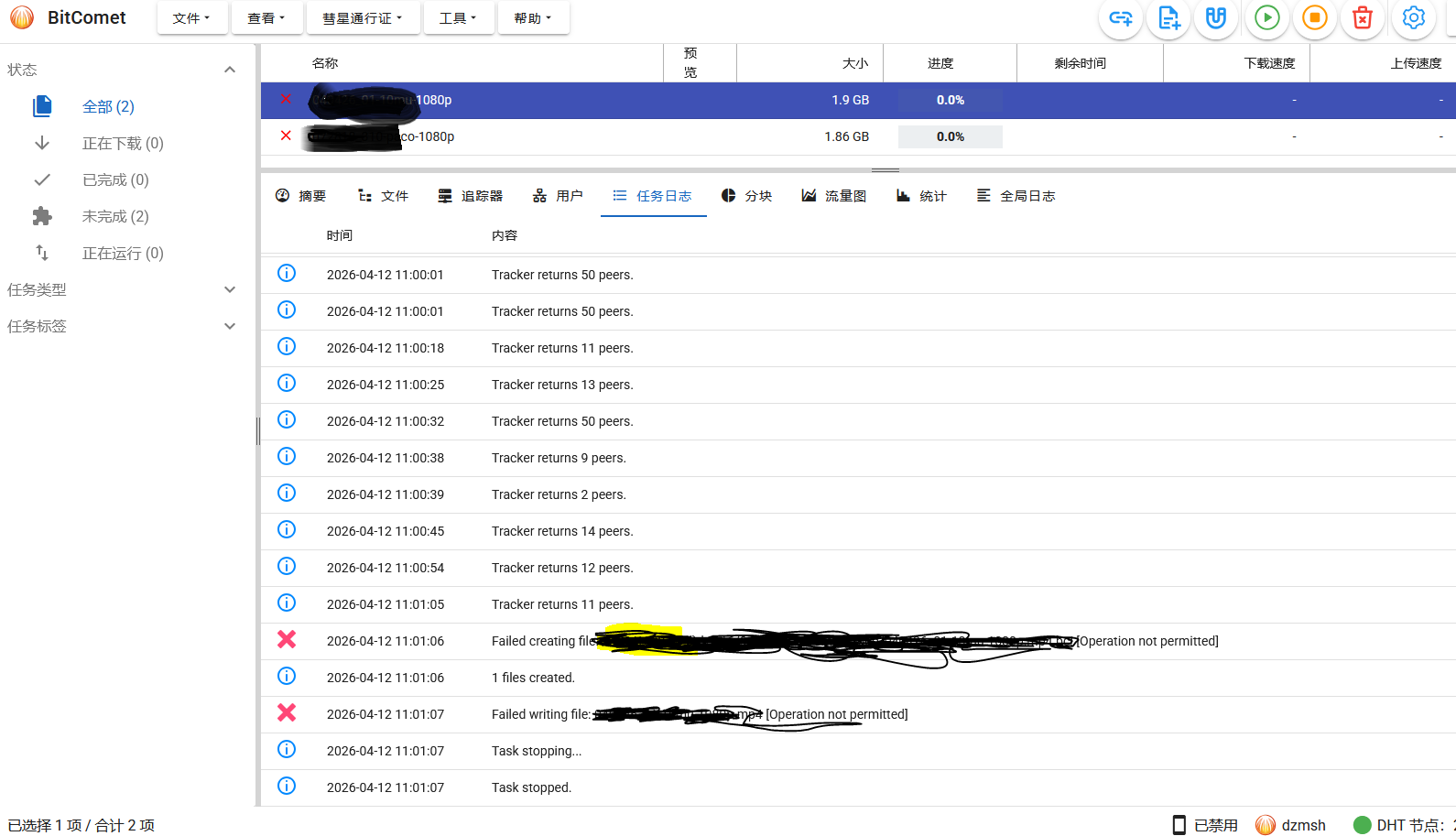Click the add torrent file icon
The width and height of the screenshot is (1456, 836).
(x=1168, y=18)
